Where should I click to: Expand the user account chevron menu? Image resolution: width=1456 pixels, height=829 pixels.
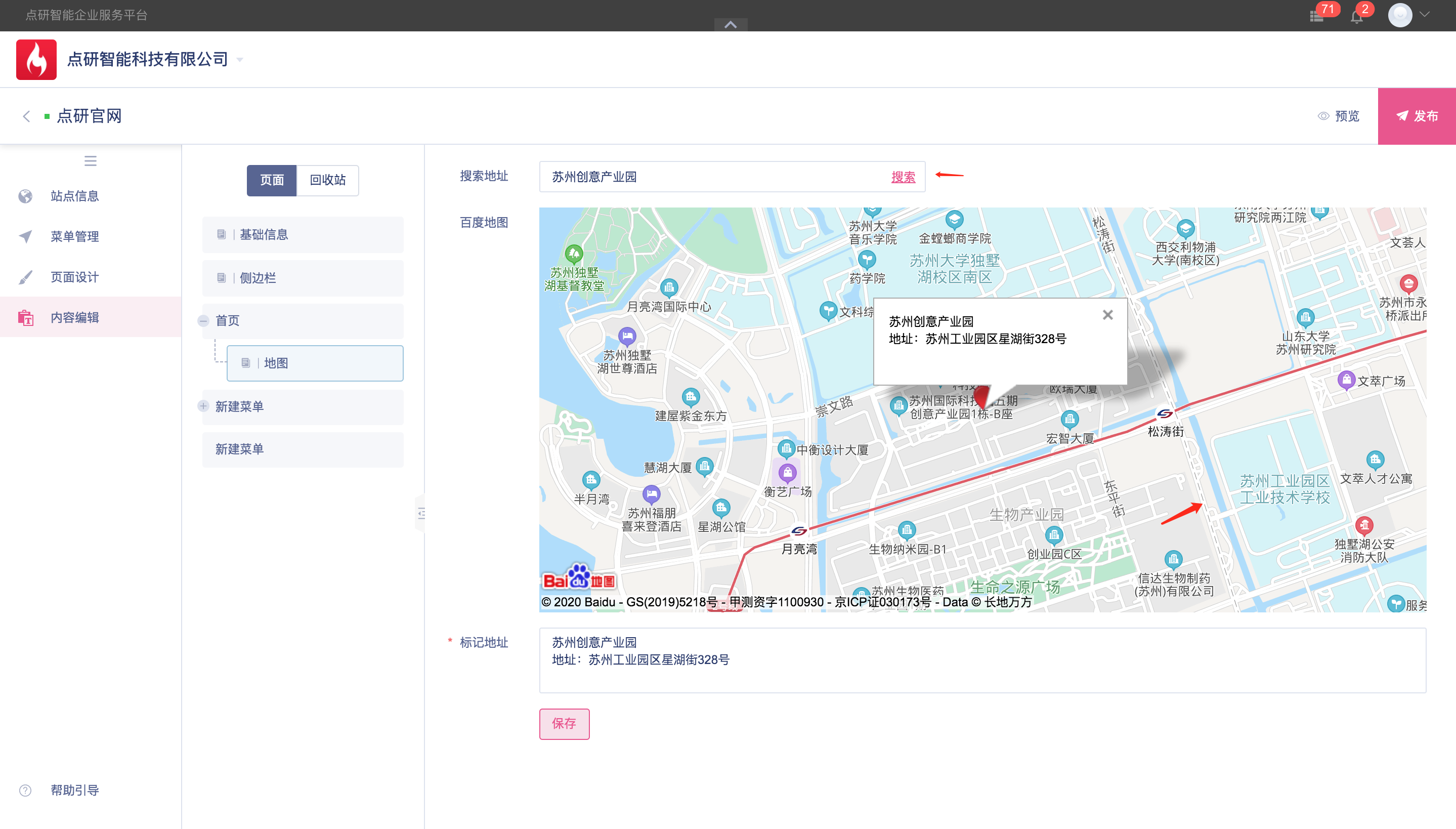point(1425,15)
